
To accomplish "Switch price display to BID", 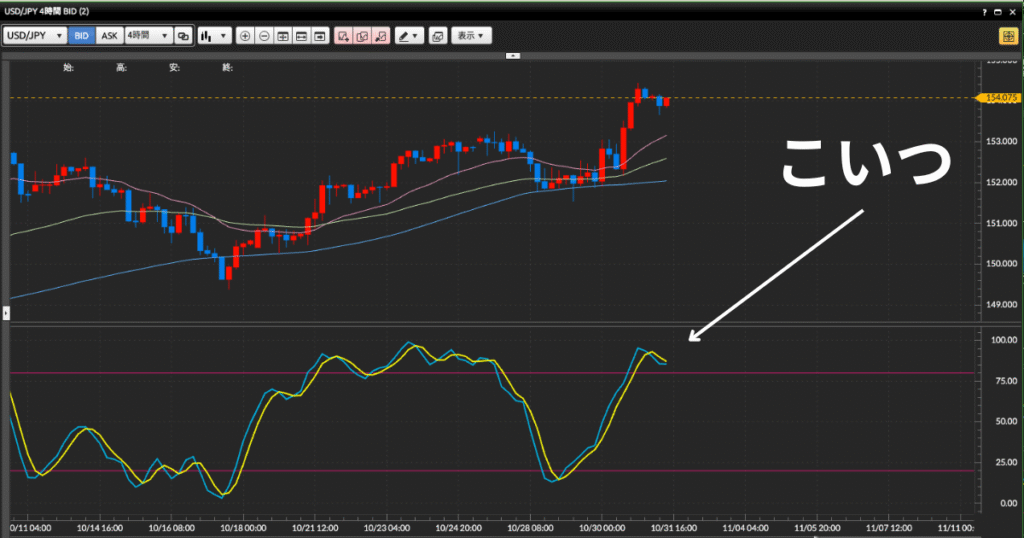I will (82, 36).
